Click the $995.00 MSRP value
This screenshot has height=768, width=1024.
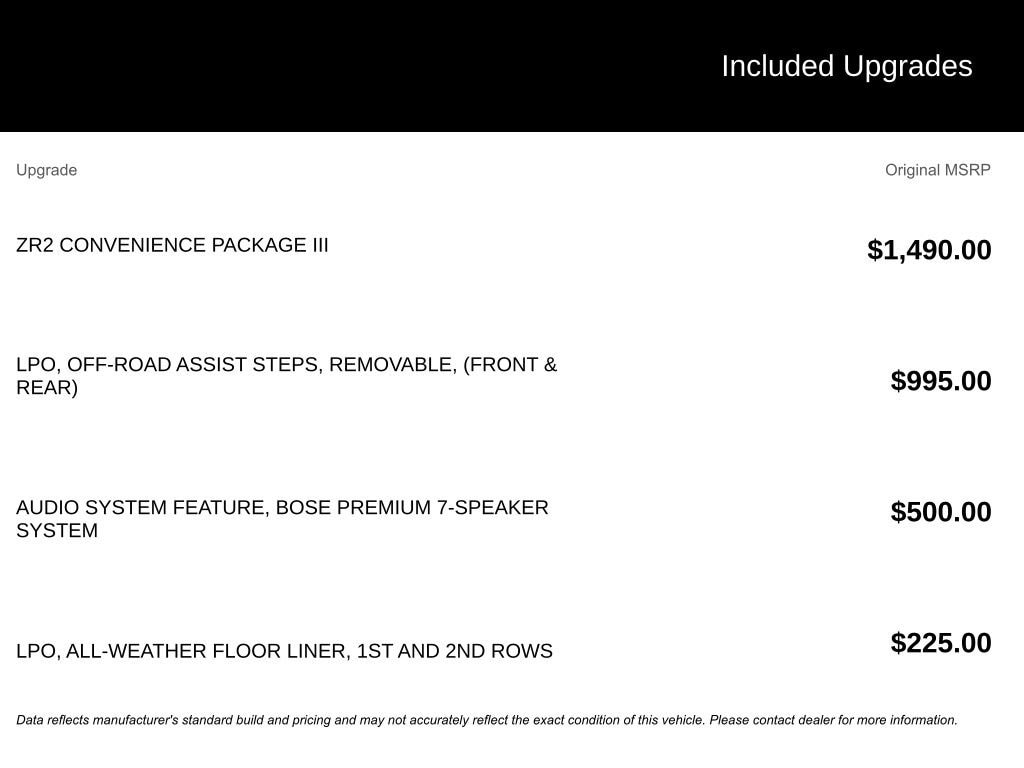pyautogui.click(x=941, y=381)
